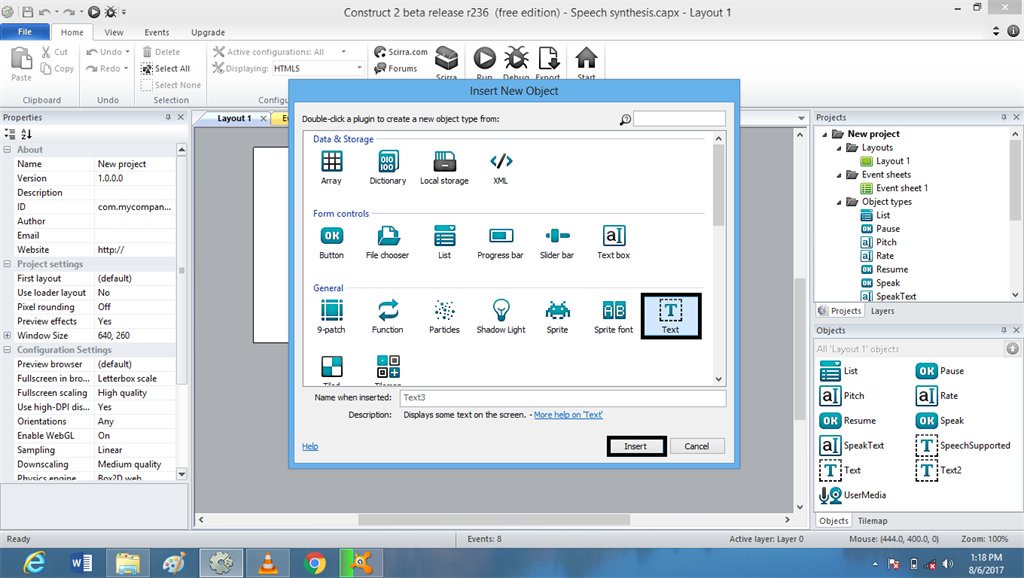
Task: Select SpeechSupported object in Objects panel
Action: tap(963, 445)
